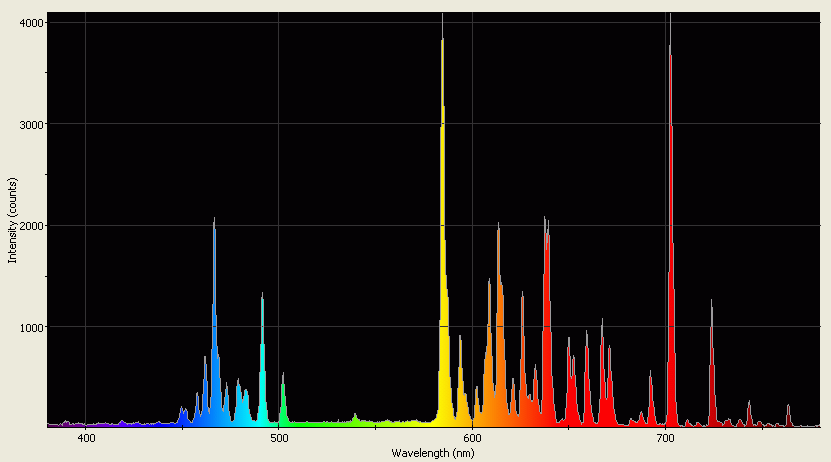Click the blue peak near 467 nm
Image resolution: width=831 pixels, height=462 pixels.
coord(215,323)
